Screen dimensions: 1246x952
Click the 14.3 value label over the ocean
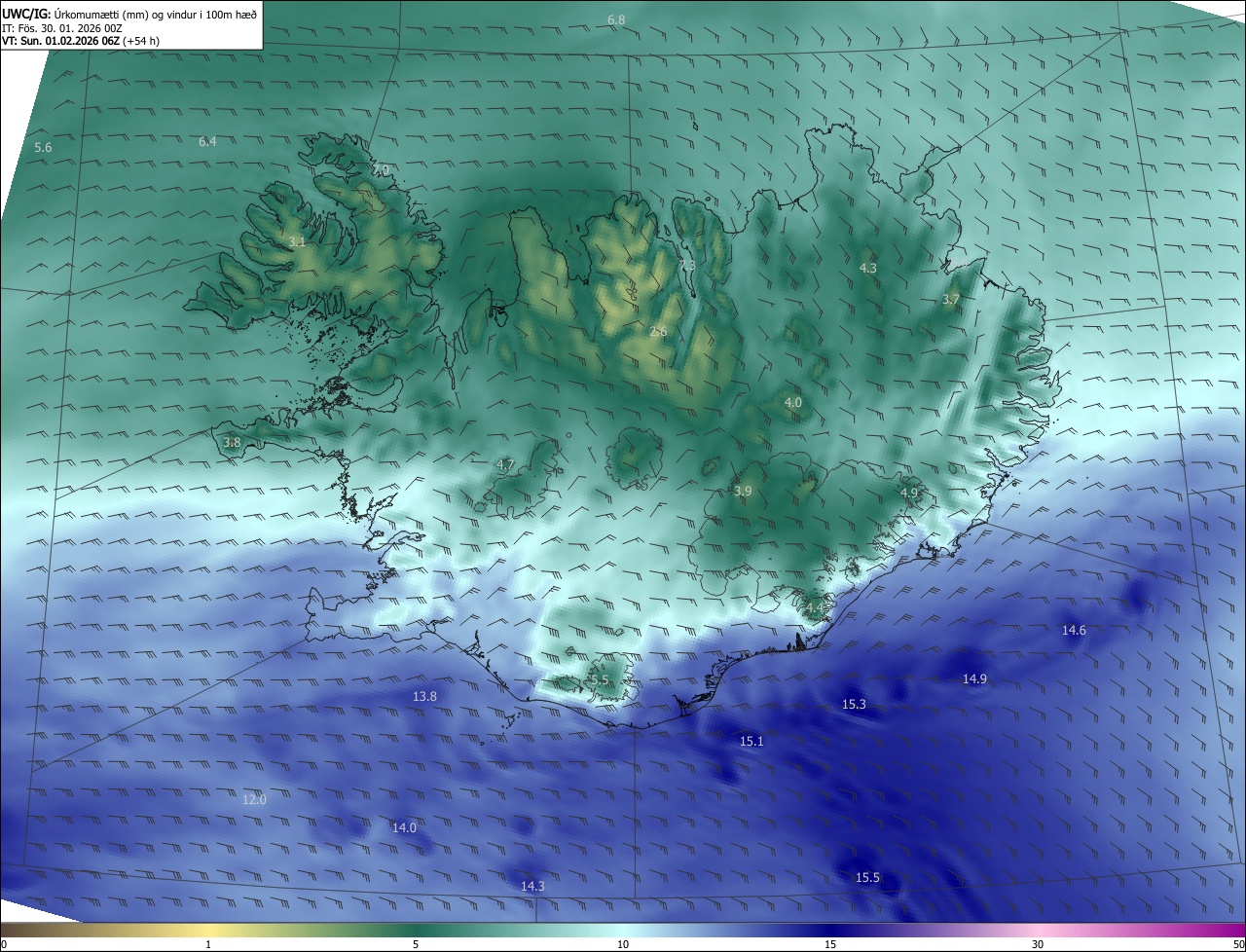point(532,886)
